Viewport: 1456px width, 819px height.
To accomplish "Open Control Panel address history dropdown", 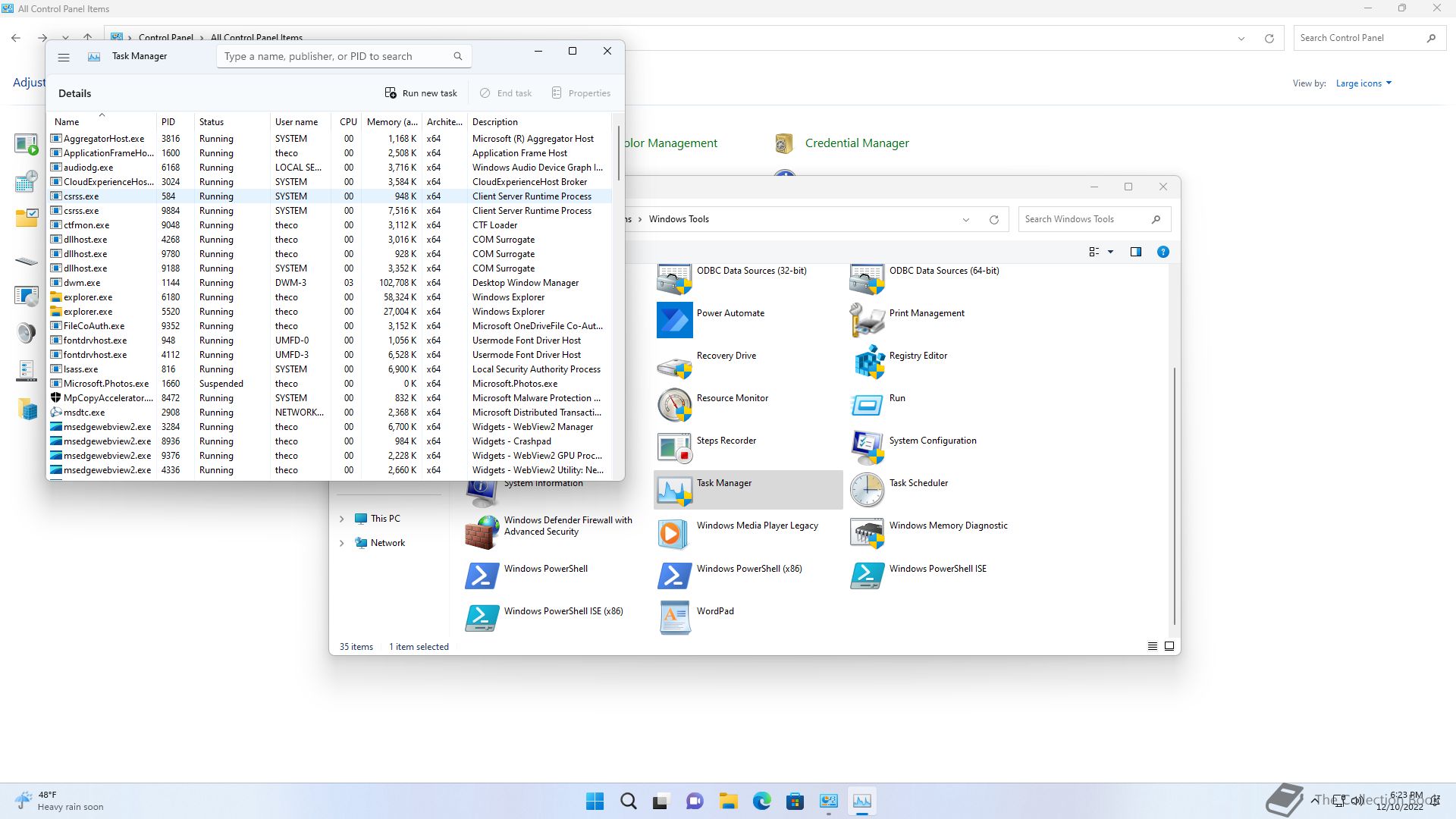I will coord(1241,39).
